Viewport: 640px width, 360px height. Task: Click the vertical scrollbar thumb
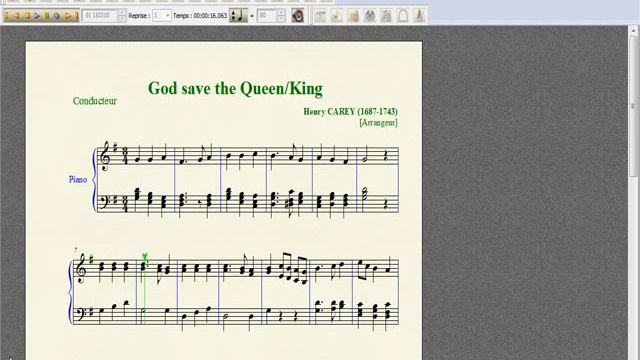(633, 106)
